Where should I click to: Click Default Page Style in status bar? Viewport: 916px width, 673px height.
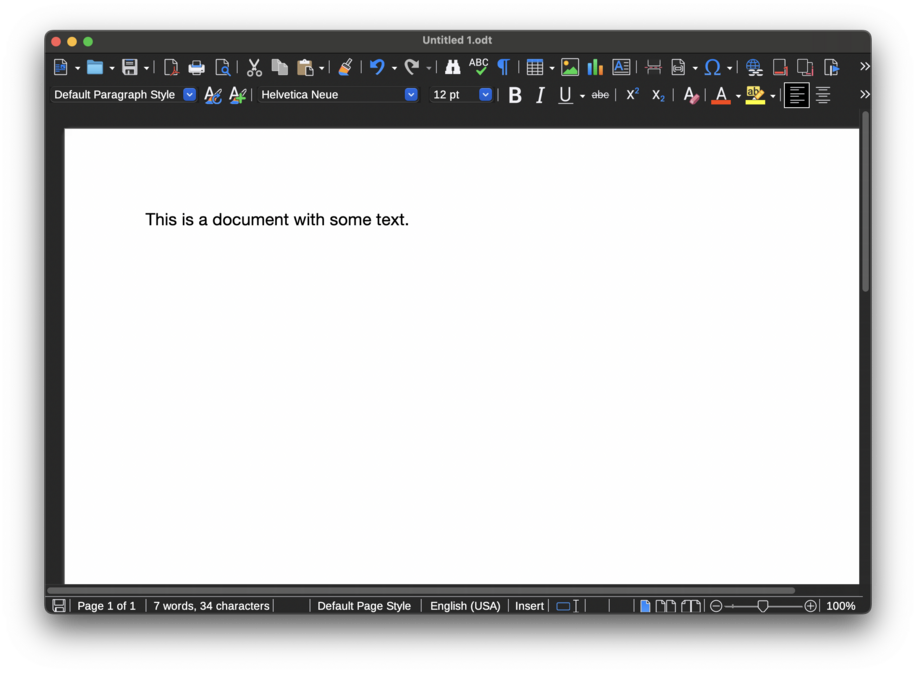[x=364, y=605]
